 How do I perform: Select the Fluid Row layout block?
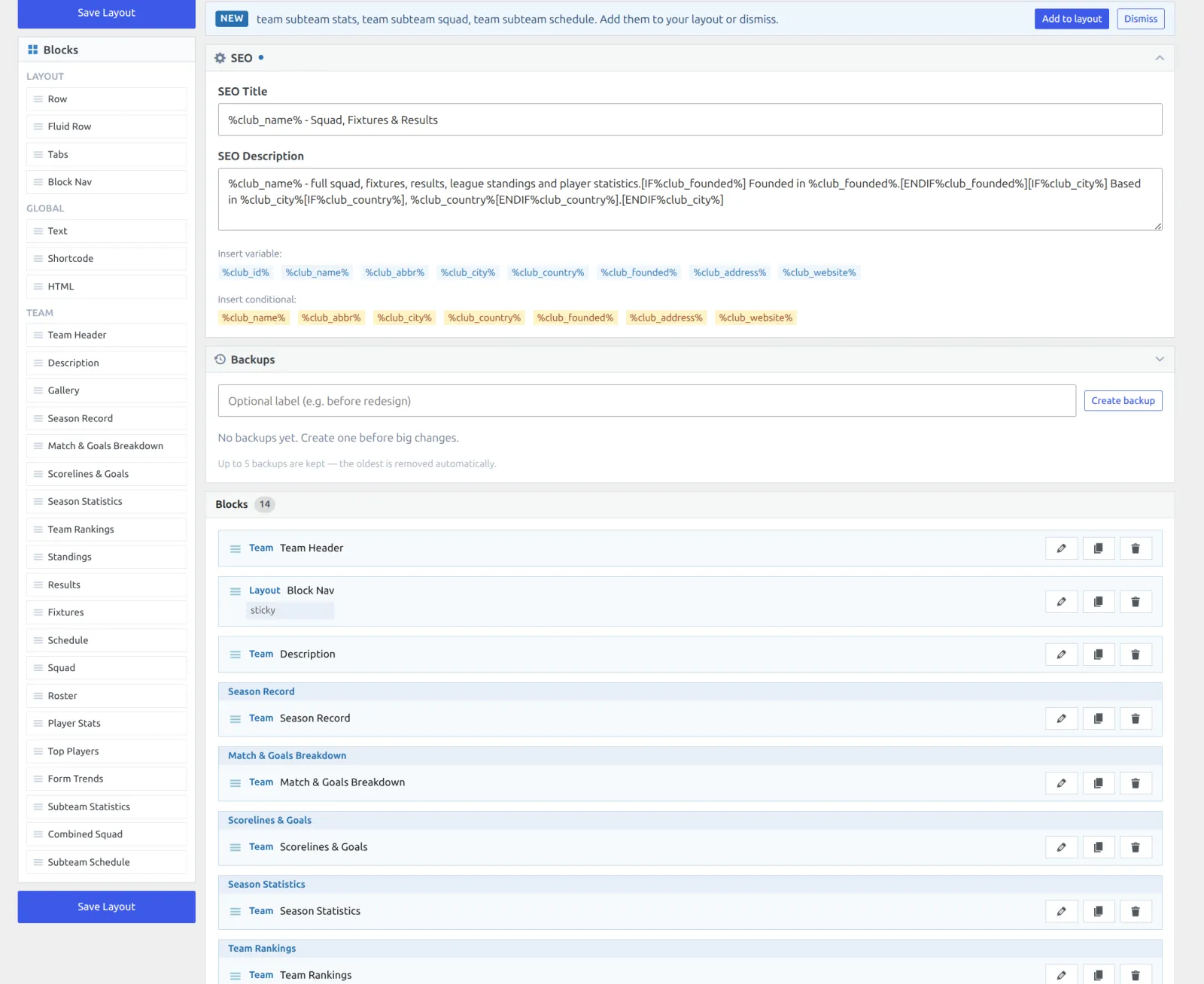click(106, 126)
